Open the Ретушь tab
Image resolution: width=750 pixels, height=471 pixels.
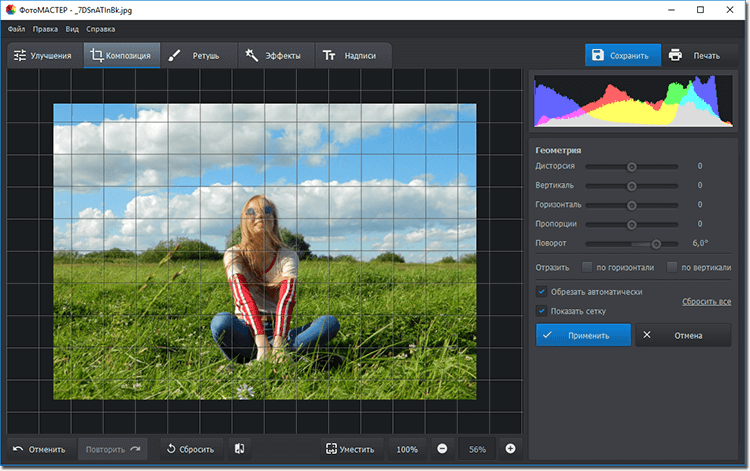(199, 55)
